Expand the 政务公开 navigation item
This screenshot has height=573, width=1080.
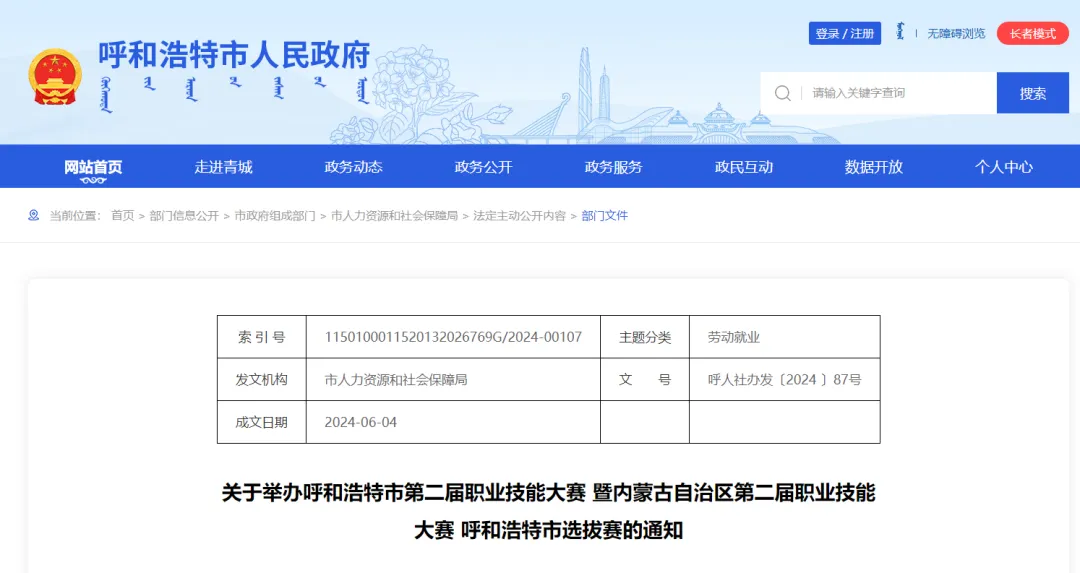pyautogui.click(x=483, y=167)
